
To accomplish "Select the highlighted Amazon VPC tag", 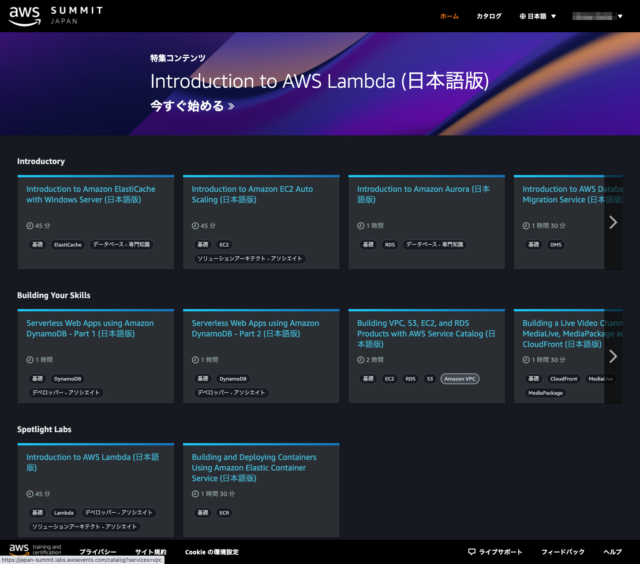I will 460,379.
